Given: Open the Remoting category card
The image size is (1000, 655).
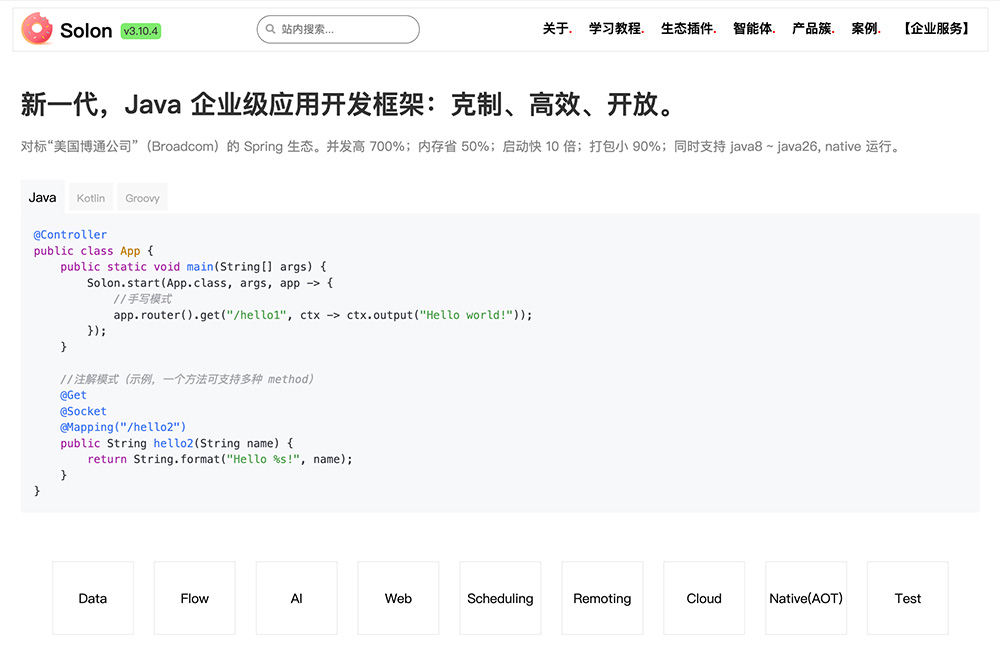Looking at the screenshot, I should coord(602,598).
